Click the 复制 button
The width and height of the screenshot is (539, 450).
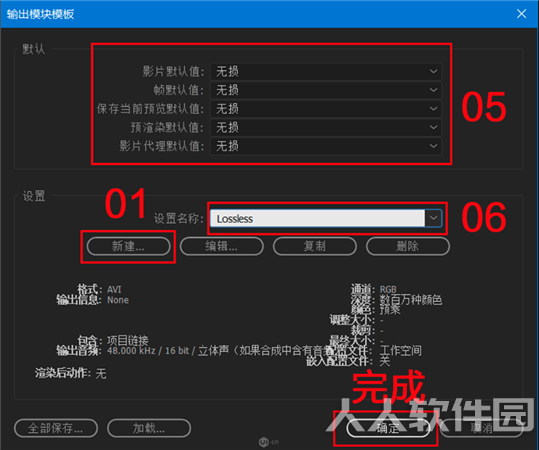(x=315, y=246)
